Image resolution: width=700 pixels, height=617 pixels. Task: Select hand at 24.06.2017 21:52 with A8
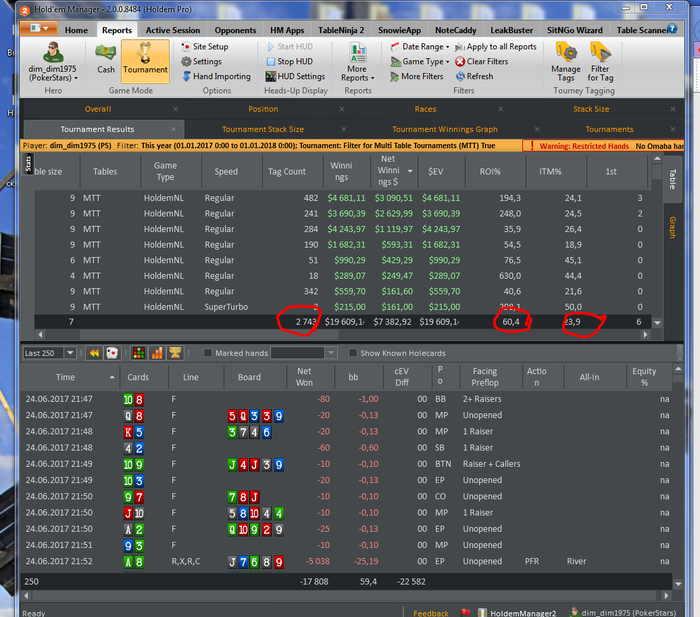(346, 561)
